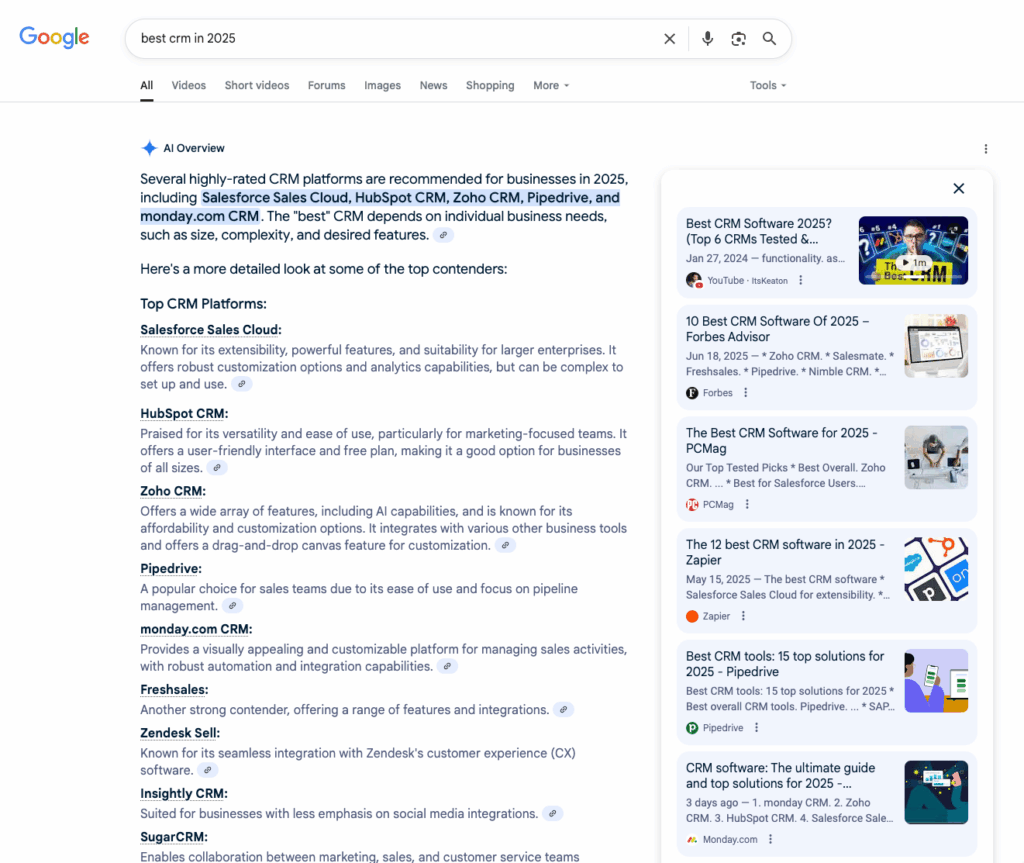The image size is (1024, 863).
Task: Click the link chip after the intro paragraph
Action: [443, 235]
